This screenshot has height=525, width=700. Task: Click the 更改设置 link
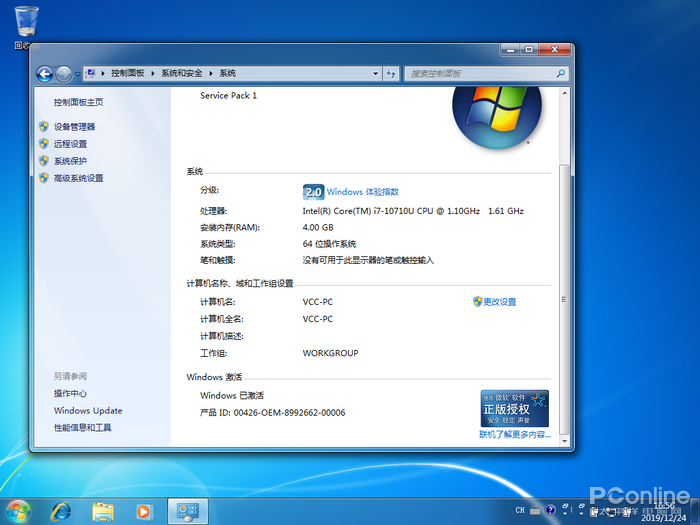coord(499,302)
